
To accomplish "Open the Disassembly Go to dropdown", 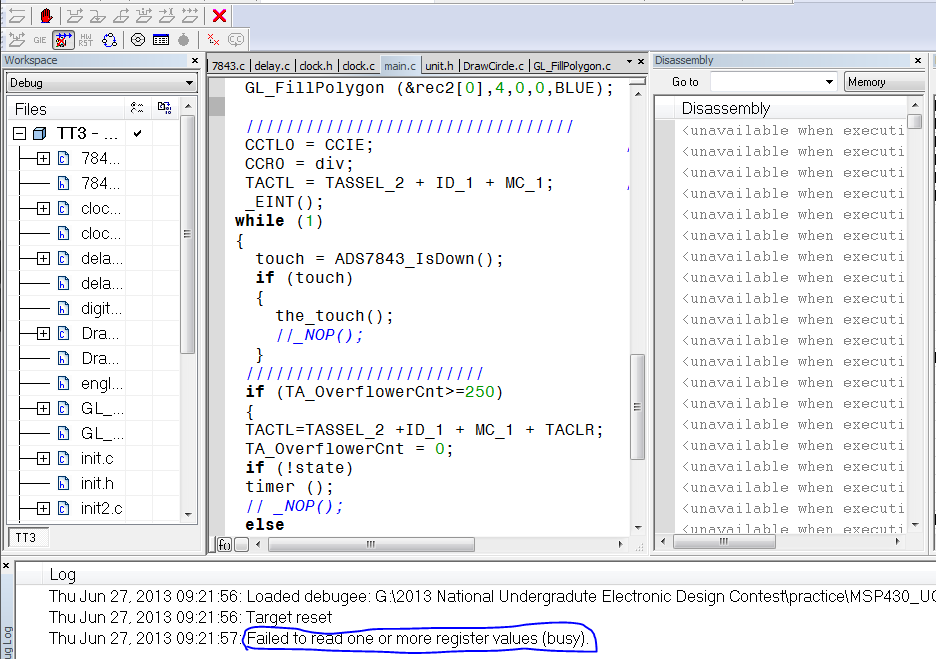I will (x=829, y=82).
